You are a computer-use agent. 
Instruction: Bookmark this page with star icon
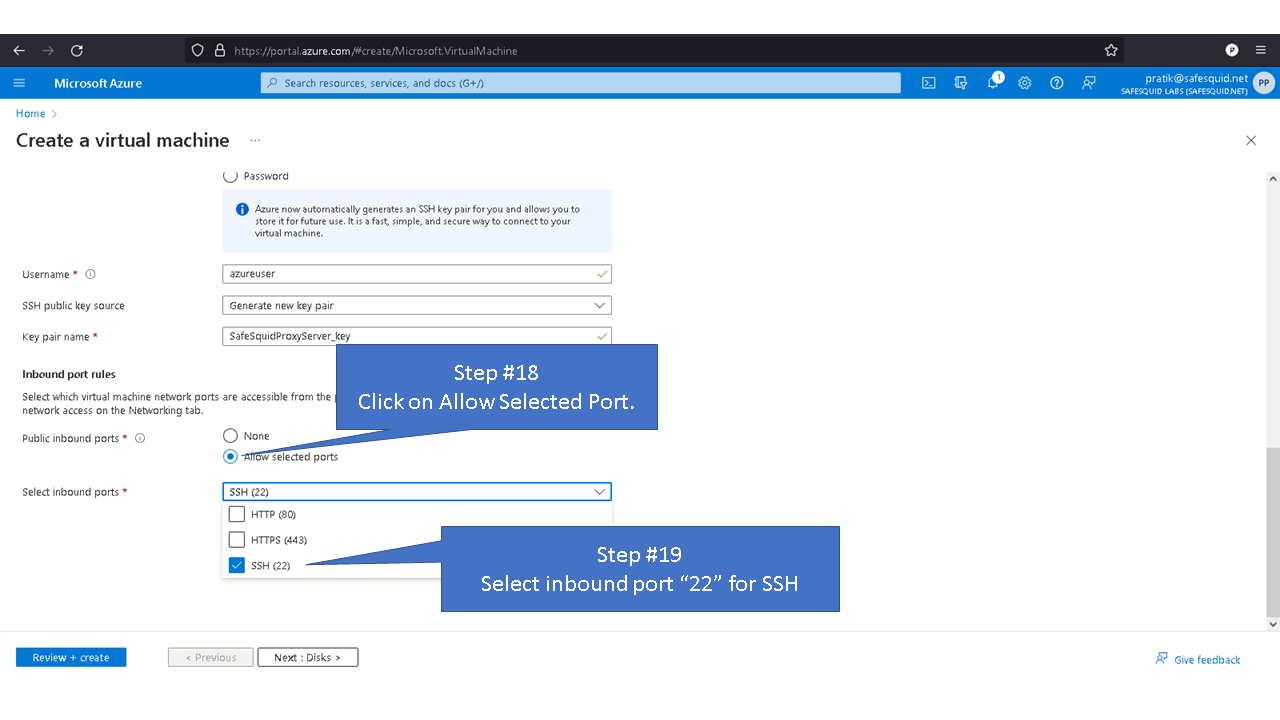tap(1111, 50)
